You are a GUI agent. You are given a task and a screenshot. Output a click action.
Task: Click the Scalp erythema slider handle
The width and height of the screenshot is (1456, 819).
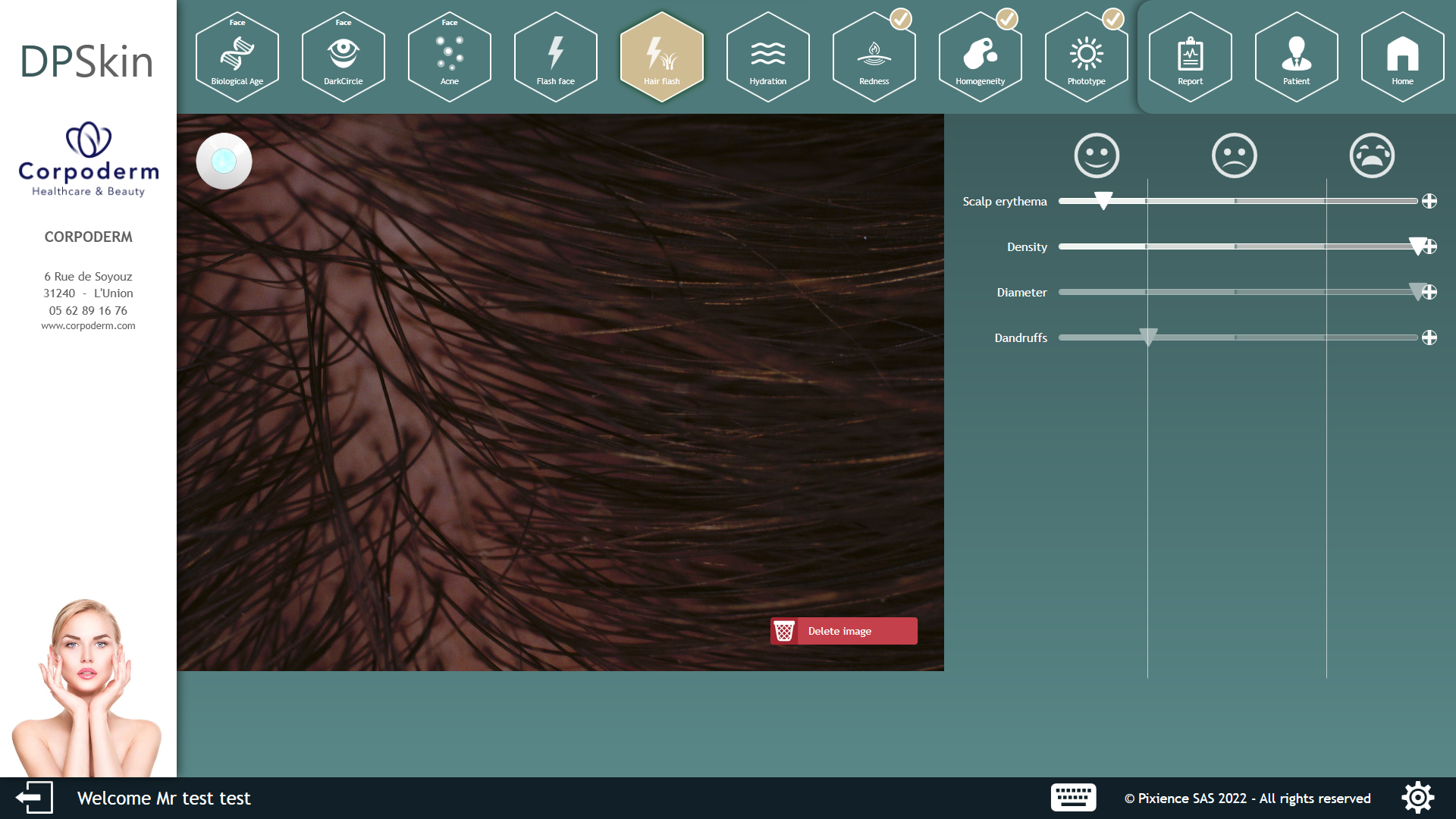pyautogui.click(x=1103, y=200)
